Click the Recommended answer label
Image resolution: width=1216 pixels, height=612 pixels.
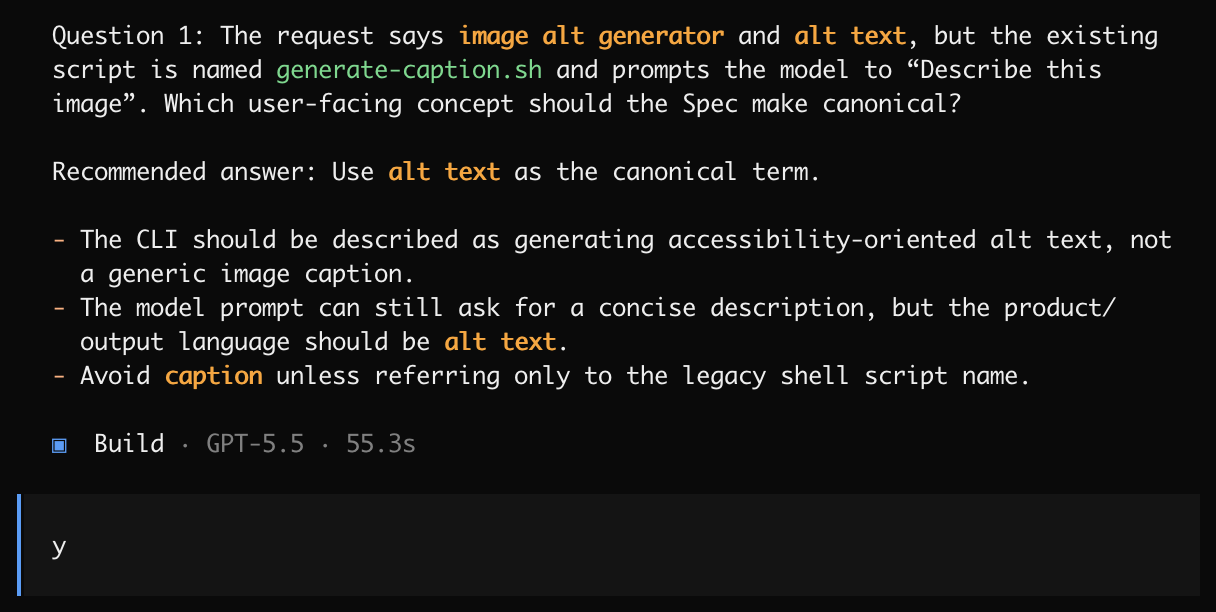185,172
